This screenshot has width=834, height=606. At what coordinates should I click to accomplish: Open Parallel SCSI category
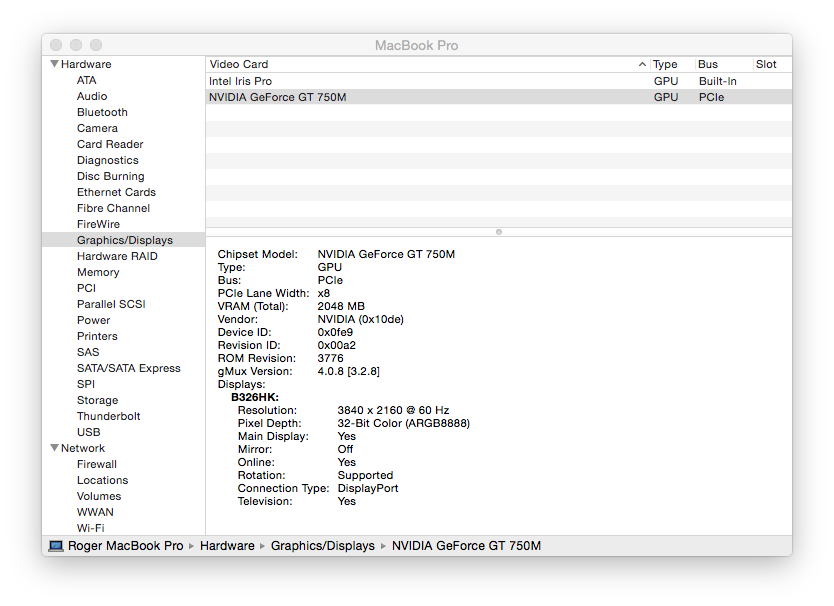pos(111,304)
